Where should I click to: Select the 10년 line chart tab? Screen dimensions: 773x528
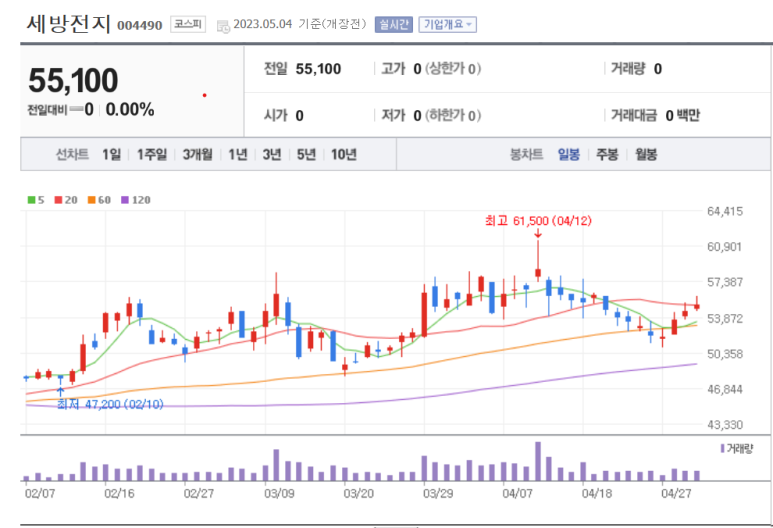pos(344,155)
